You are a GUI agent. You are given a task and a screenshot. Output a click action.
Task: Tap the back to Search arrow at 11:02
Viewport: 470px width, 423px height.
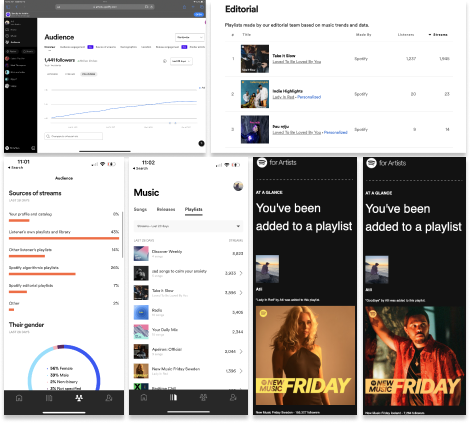(140, 168)
